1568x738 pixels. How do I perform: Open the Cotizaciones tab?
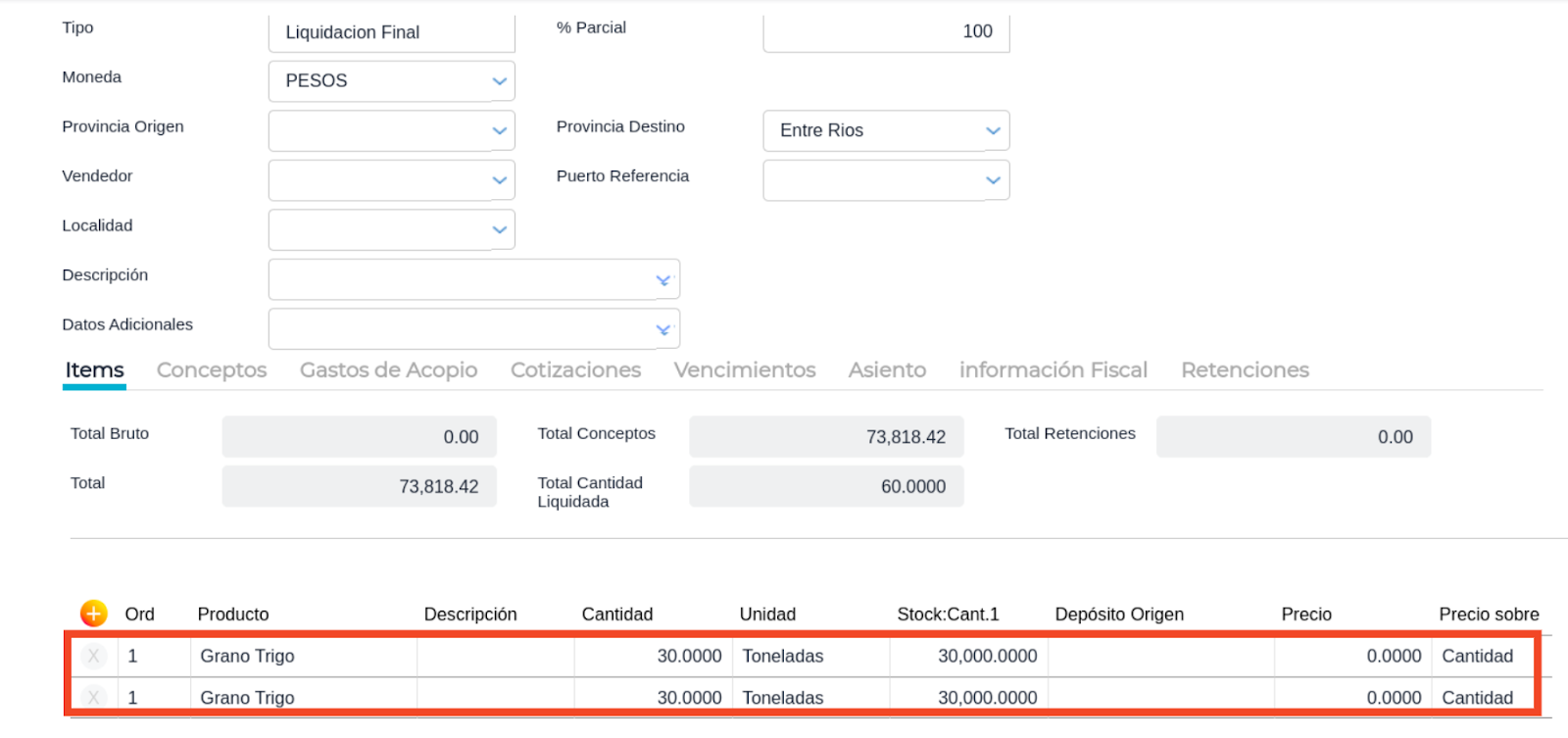[x=575, y=370]
